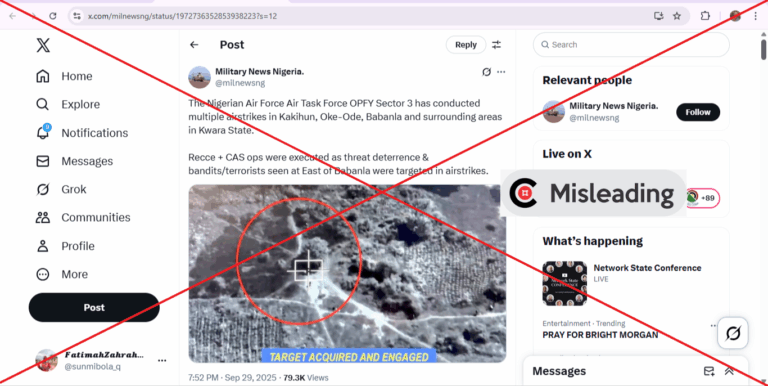Click the 79.3K Views count
This screenshot has height=386, width=768.
[x=306, y=378]
